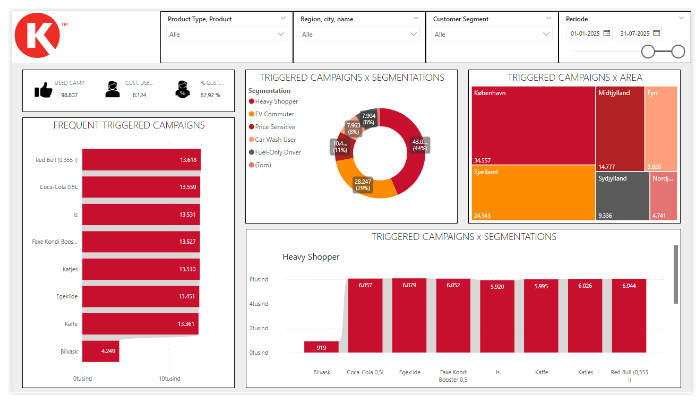Select Heavy Shopper in the segmentation legend
This screenshot has height=400, width=700.
(273, 101)
